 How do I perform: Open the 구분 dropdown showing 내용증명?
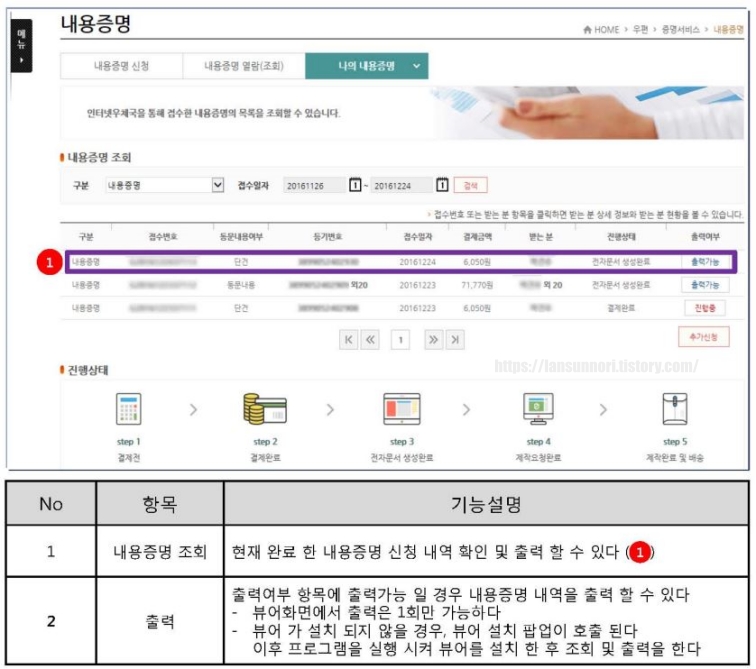(x=164, y=185)
